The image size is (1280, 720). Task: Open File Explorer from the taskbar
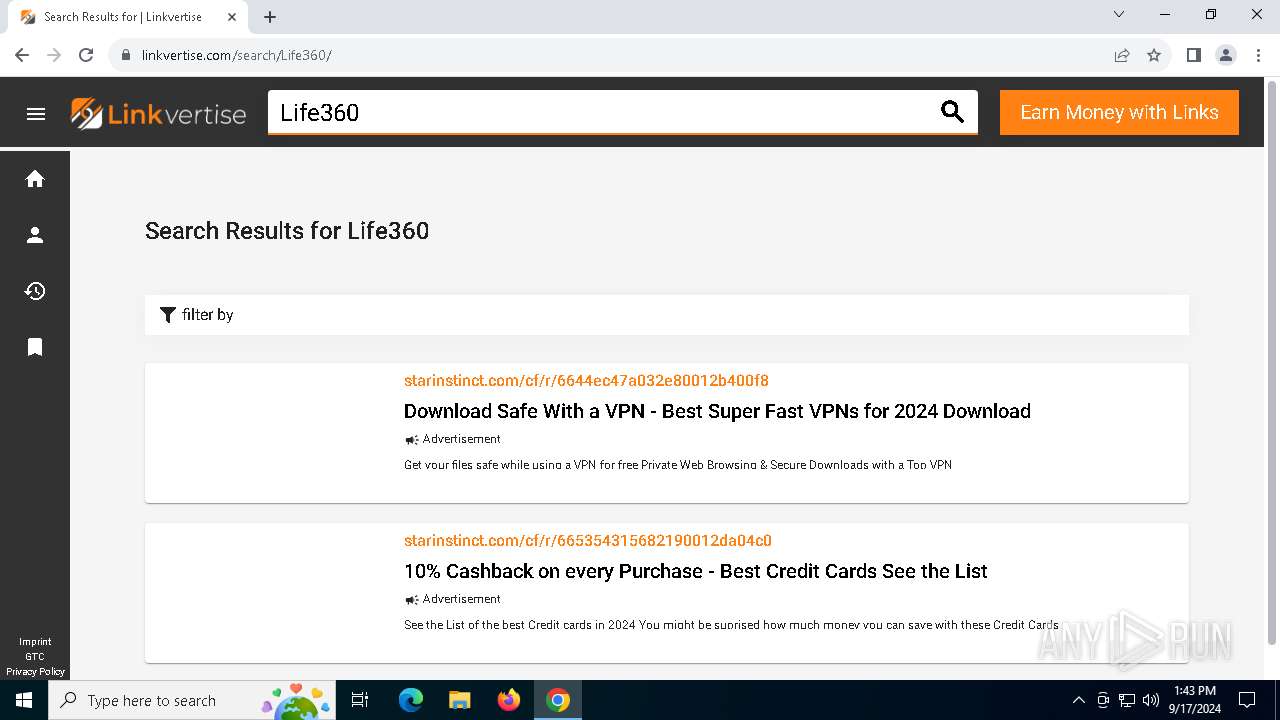point(459,700)
